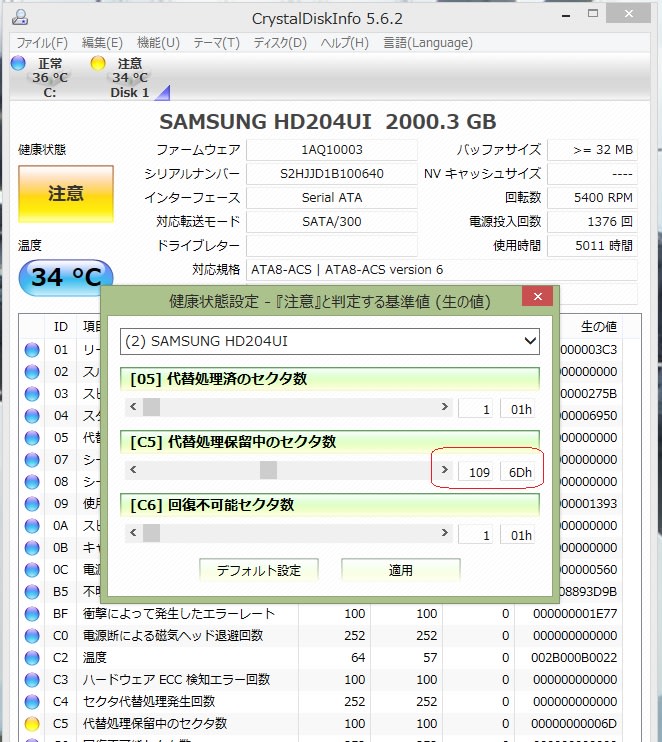The height and width of the screenshot is (742, 662).
Task: Open the ディスク(D) menu
Action: (280, 43)
